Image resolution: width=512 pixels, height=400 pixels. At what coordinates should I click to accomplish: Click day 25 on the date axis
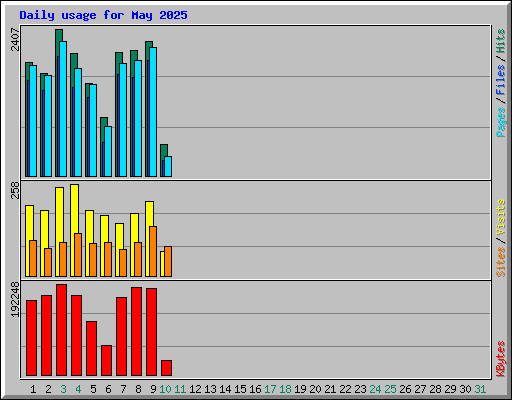coord(390,389)
